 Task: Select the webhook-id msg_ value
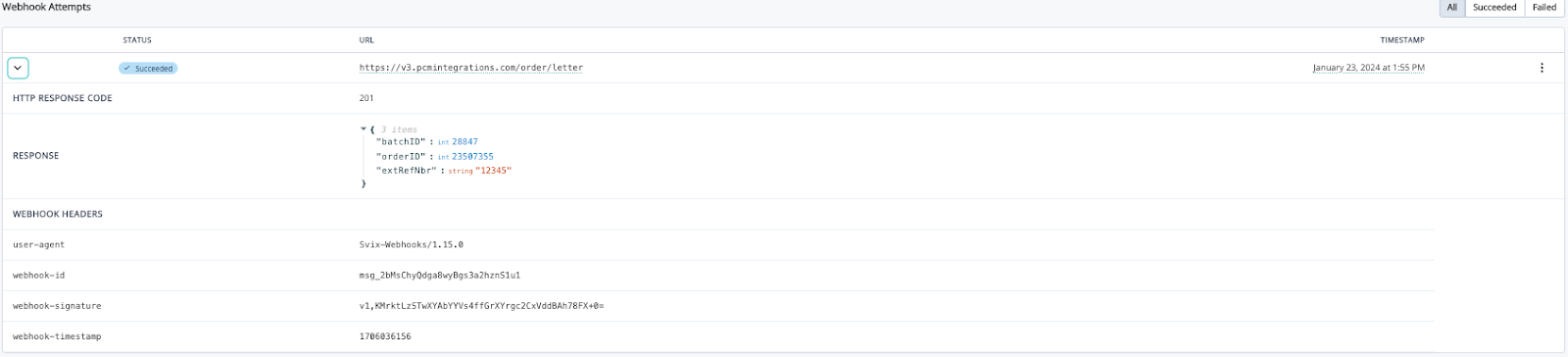pyautogui.click(x=440, y=276)
